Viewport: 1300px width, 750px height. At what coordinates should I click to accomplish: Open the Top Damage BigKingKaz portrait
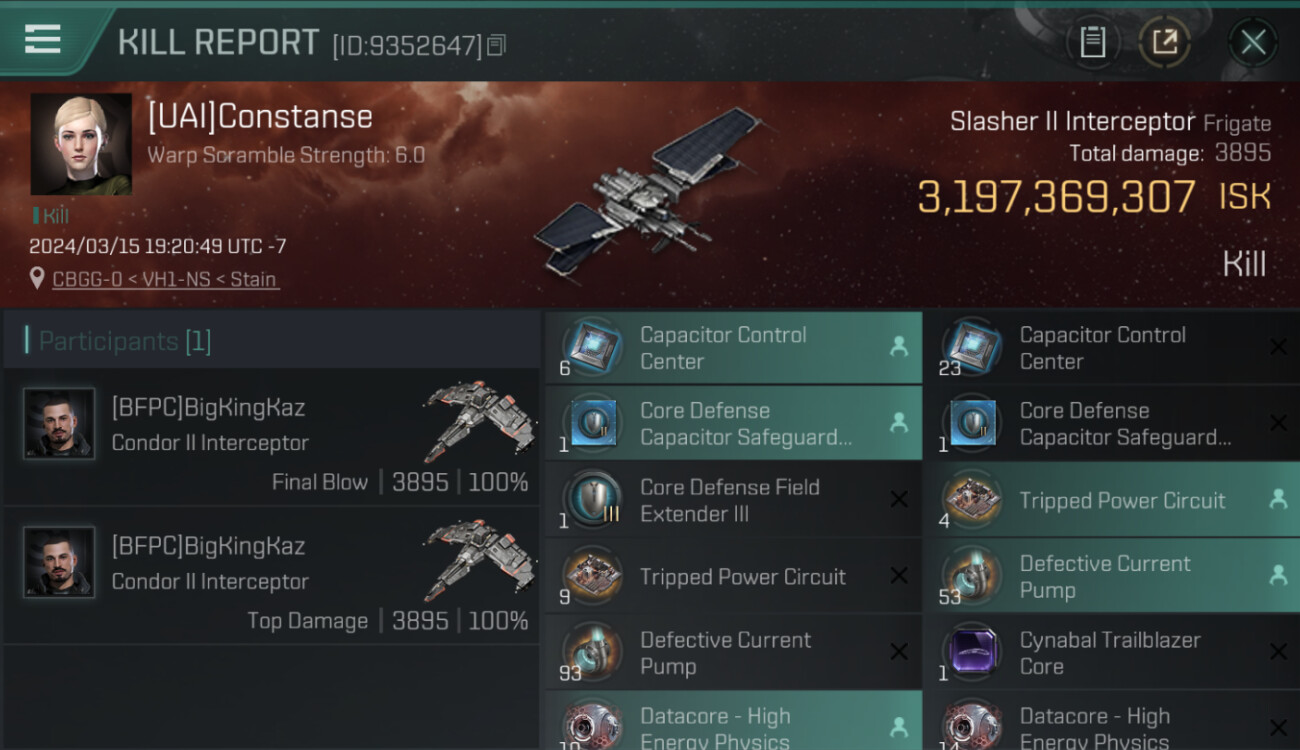coord(59,562)
